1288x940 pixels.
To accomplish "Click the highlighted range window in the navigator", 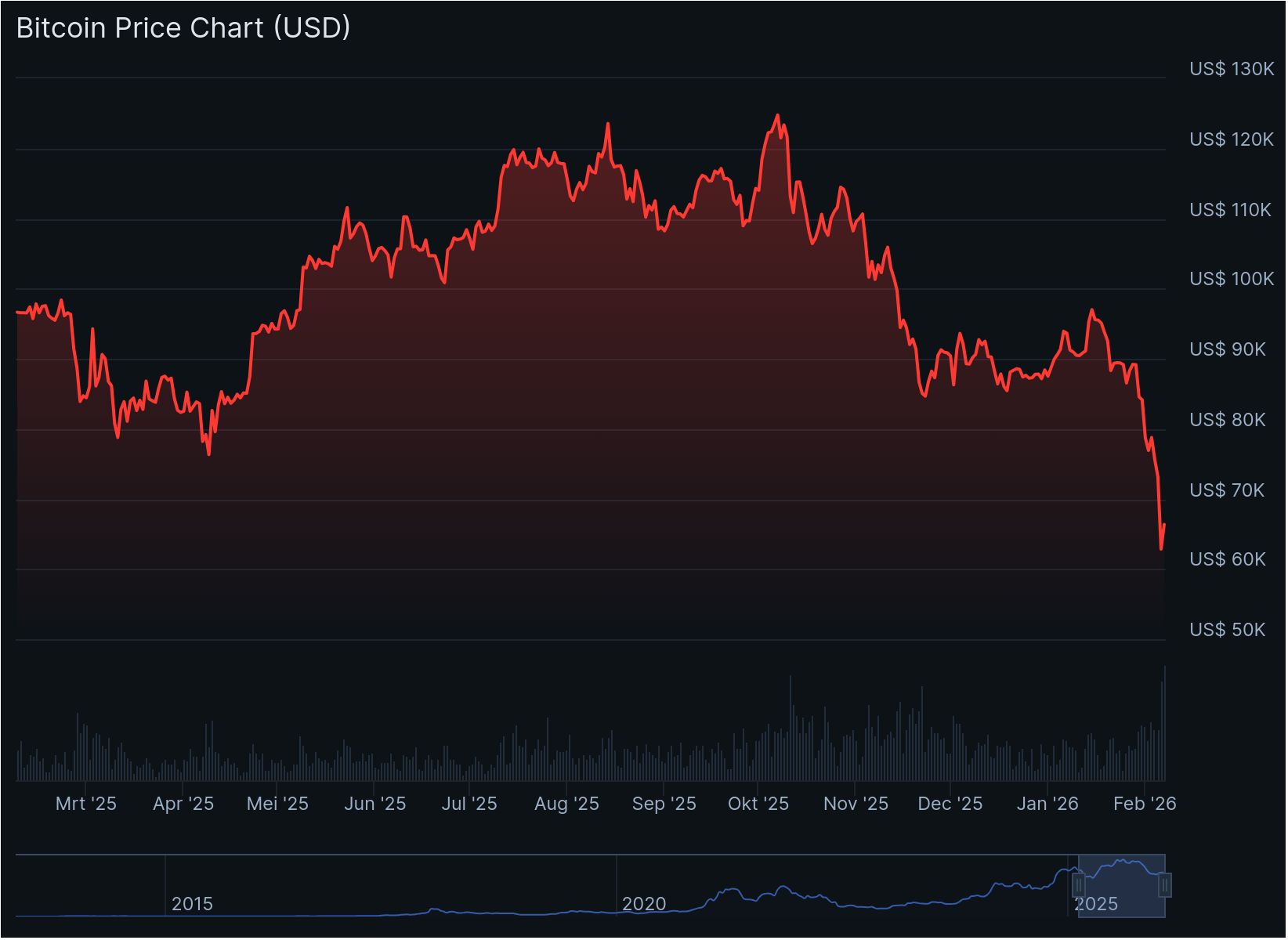I will 1122,886.
